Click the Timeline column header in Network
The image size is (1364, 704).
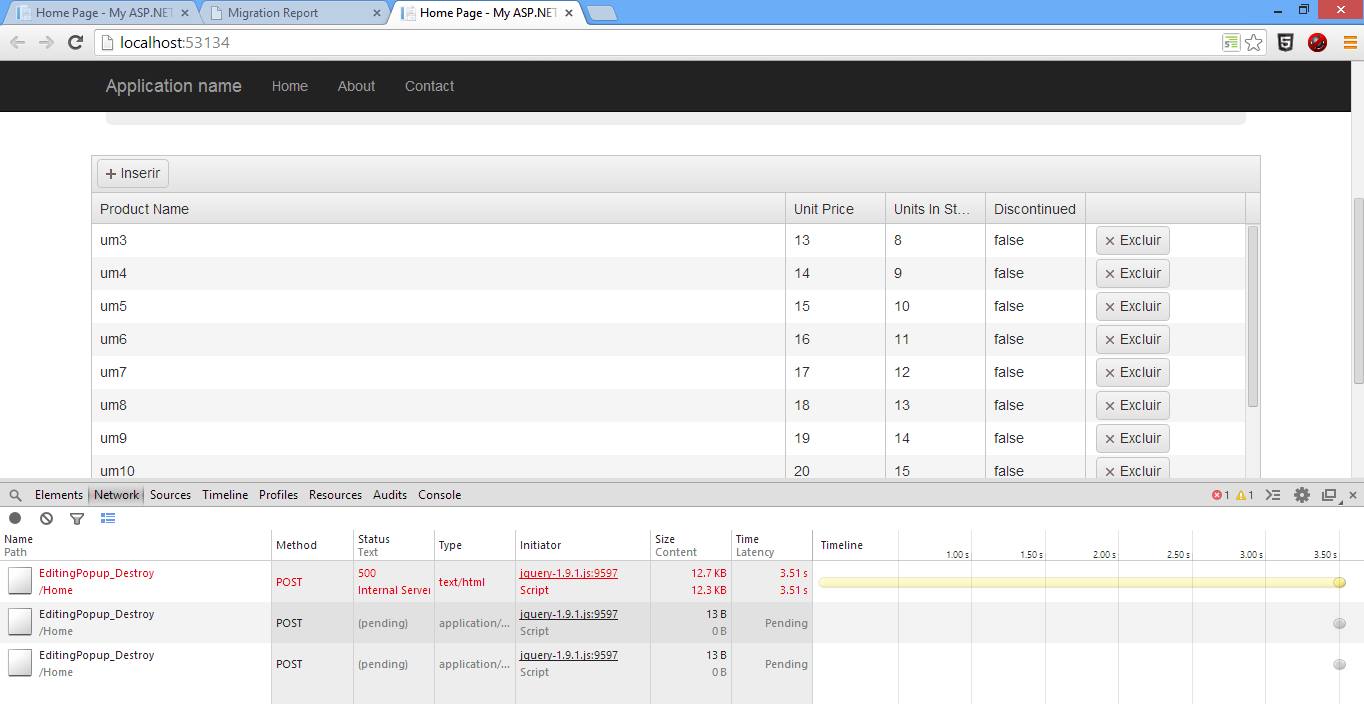(841, 545)
